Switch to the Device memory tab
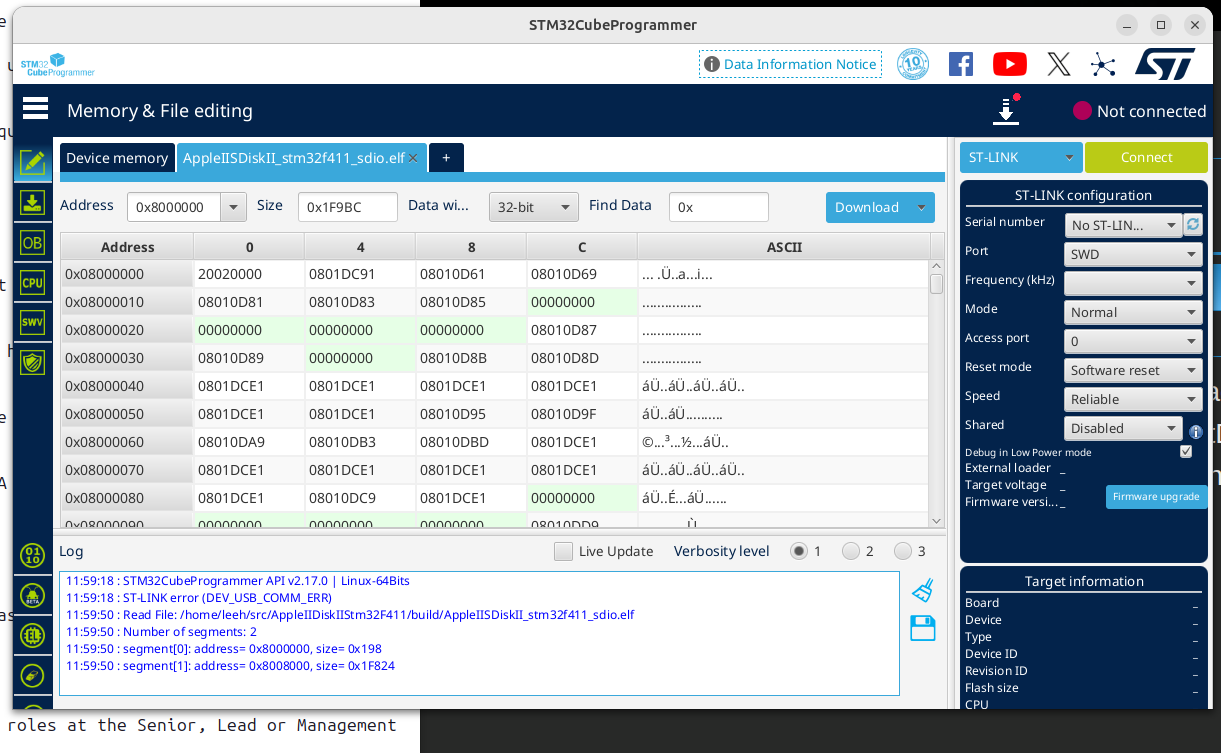Screen dimensions: 1221x753 (117, 158)
